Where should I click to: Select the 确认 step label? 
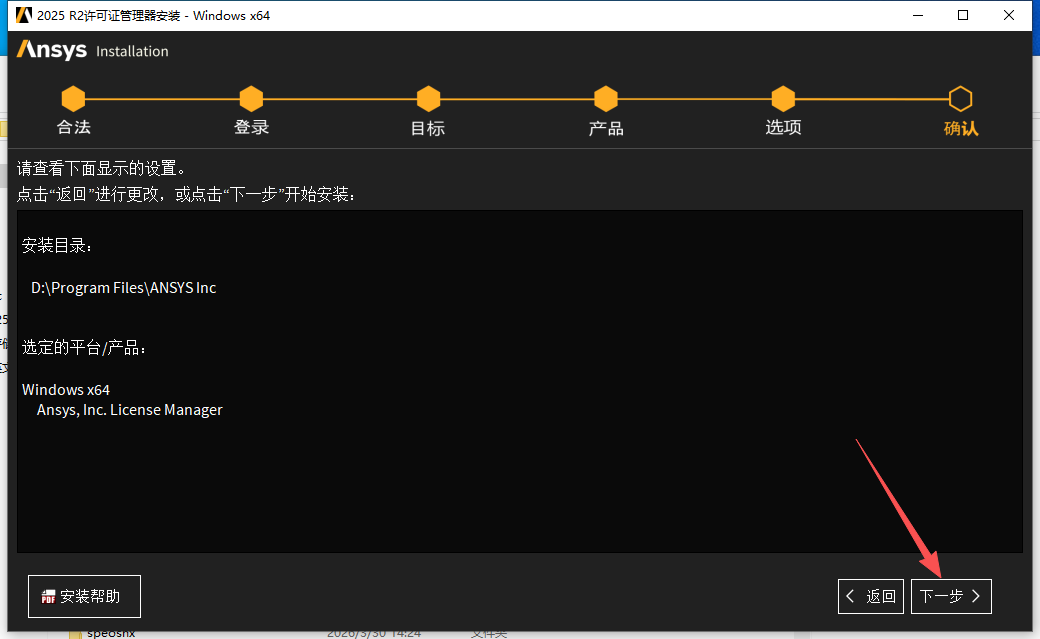click(x=960, y=128)
